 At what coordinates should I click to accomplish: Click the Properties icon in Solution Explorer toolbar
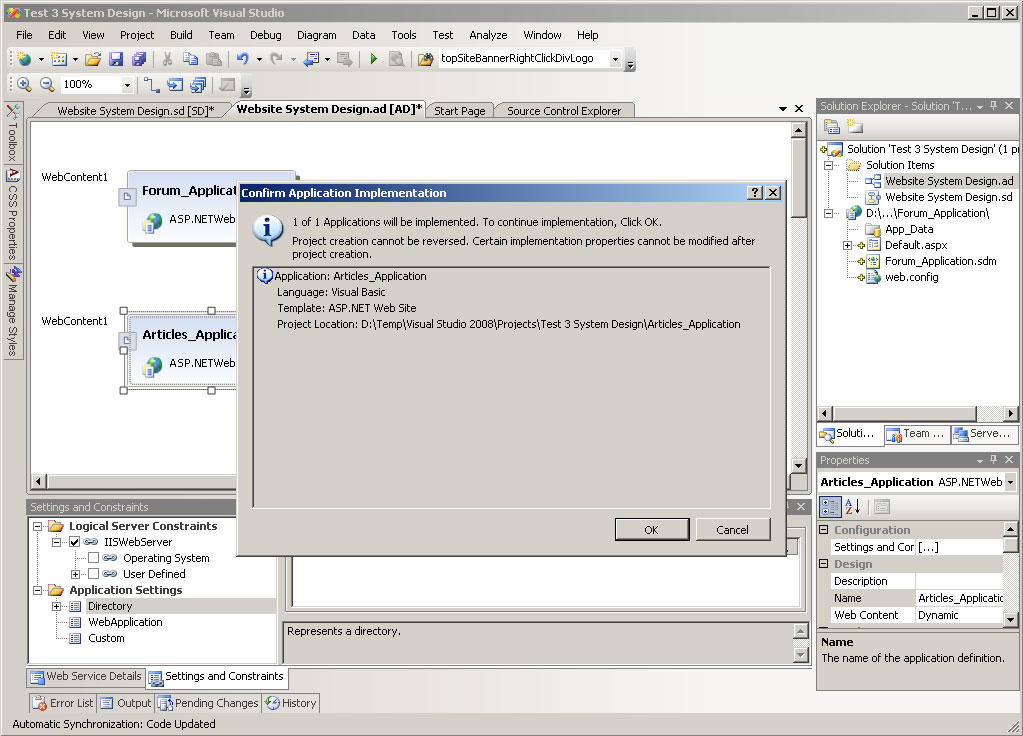point(831,126)
